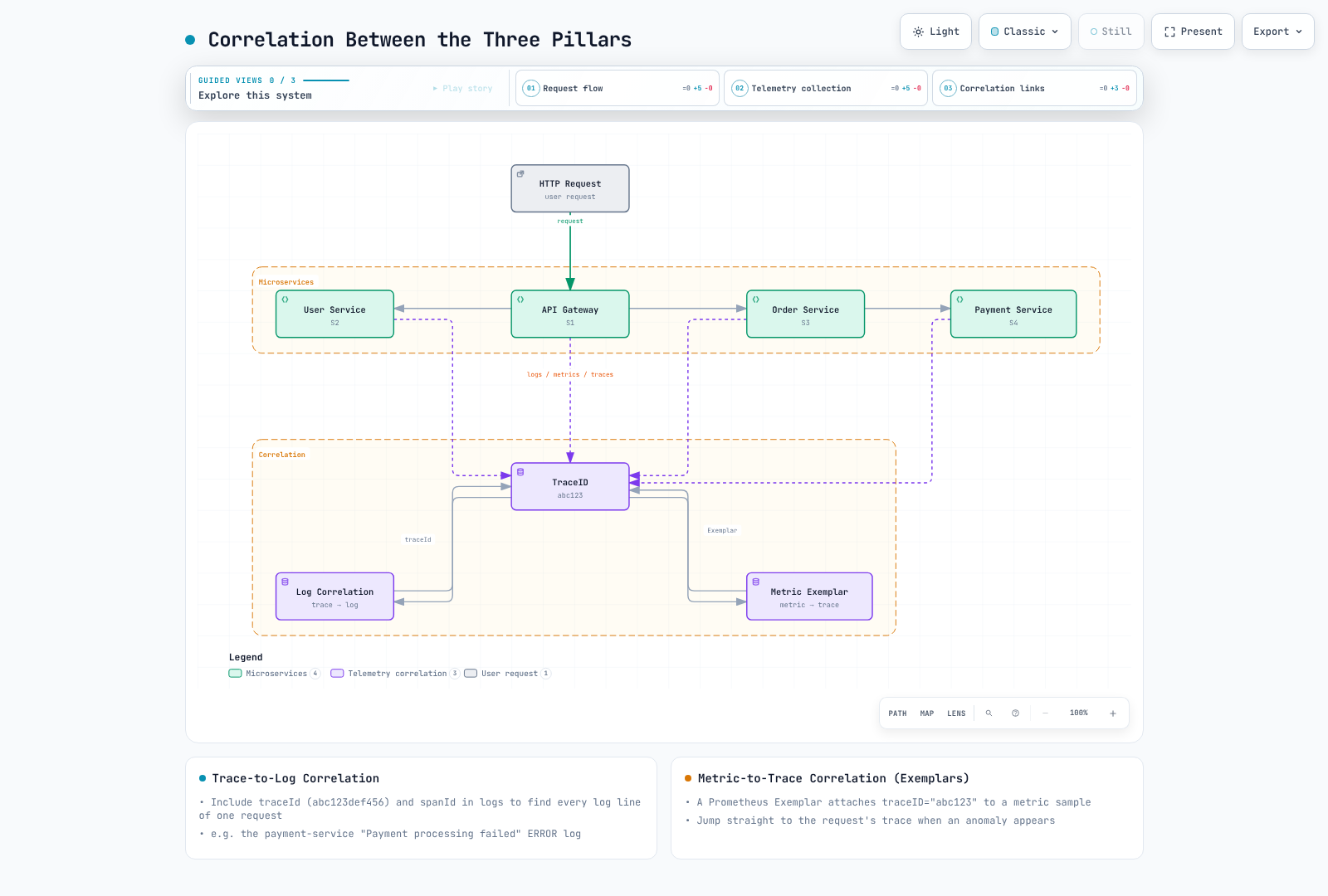This screenshot has width=1328, height=896.
Task: Toggle User request legend swatch
Action: tap(471, 674)
